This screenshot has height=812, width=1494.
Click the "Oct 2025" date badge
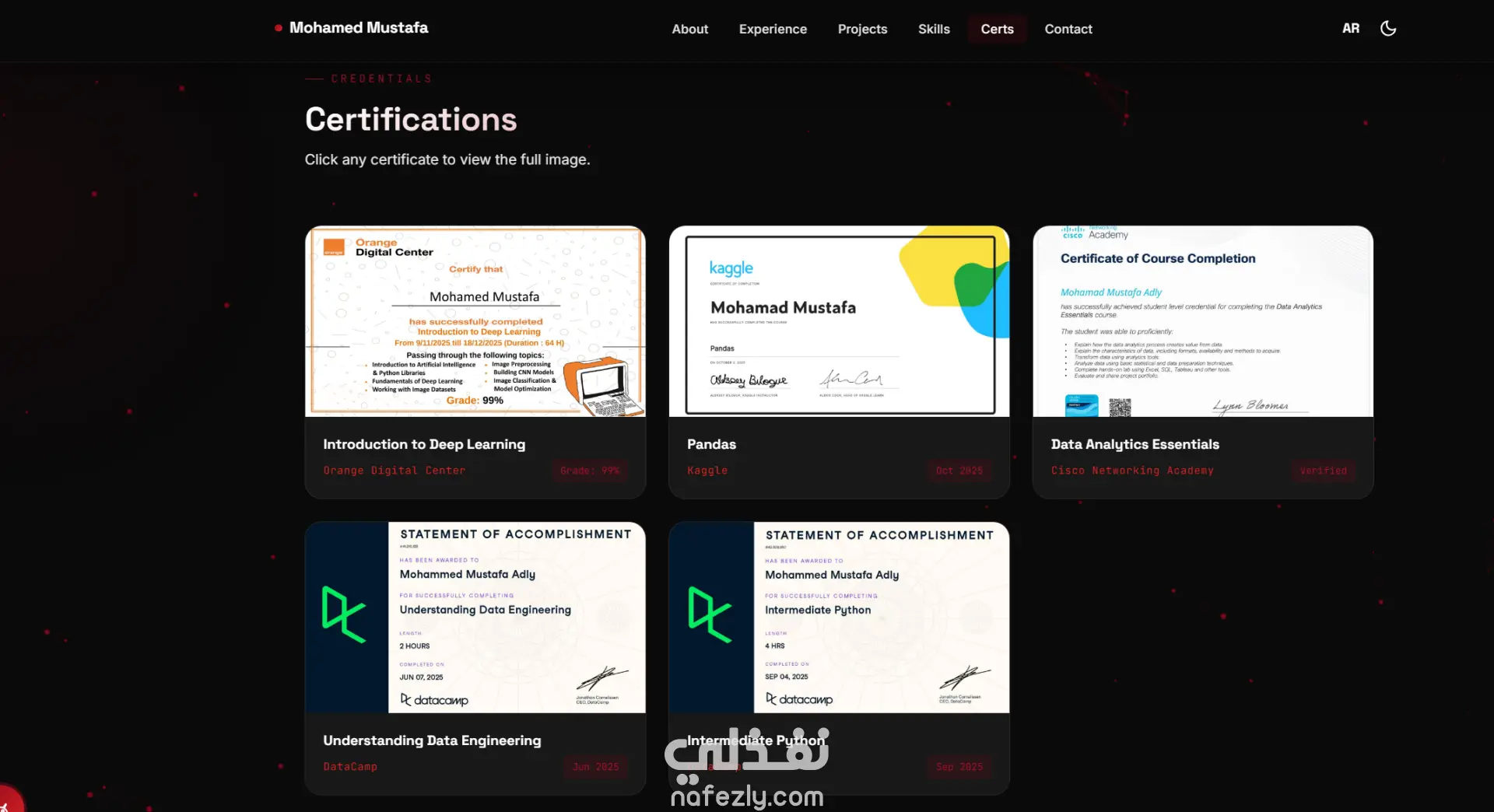click(x=959, y=471)
